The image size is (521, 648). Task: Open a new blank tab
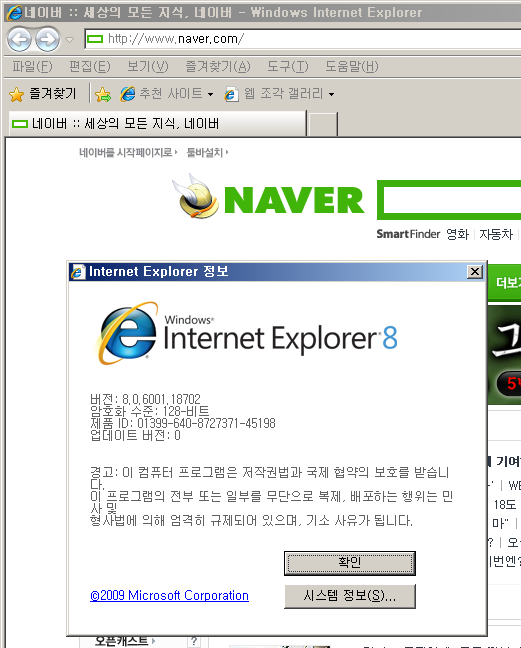[x=323, y=124]
